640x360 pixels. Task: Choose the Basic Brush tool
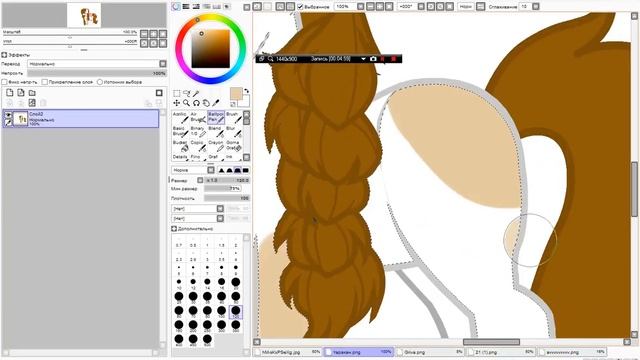pos(180,131)
